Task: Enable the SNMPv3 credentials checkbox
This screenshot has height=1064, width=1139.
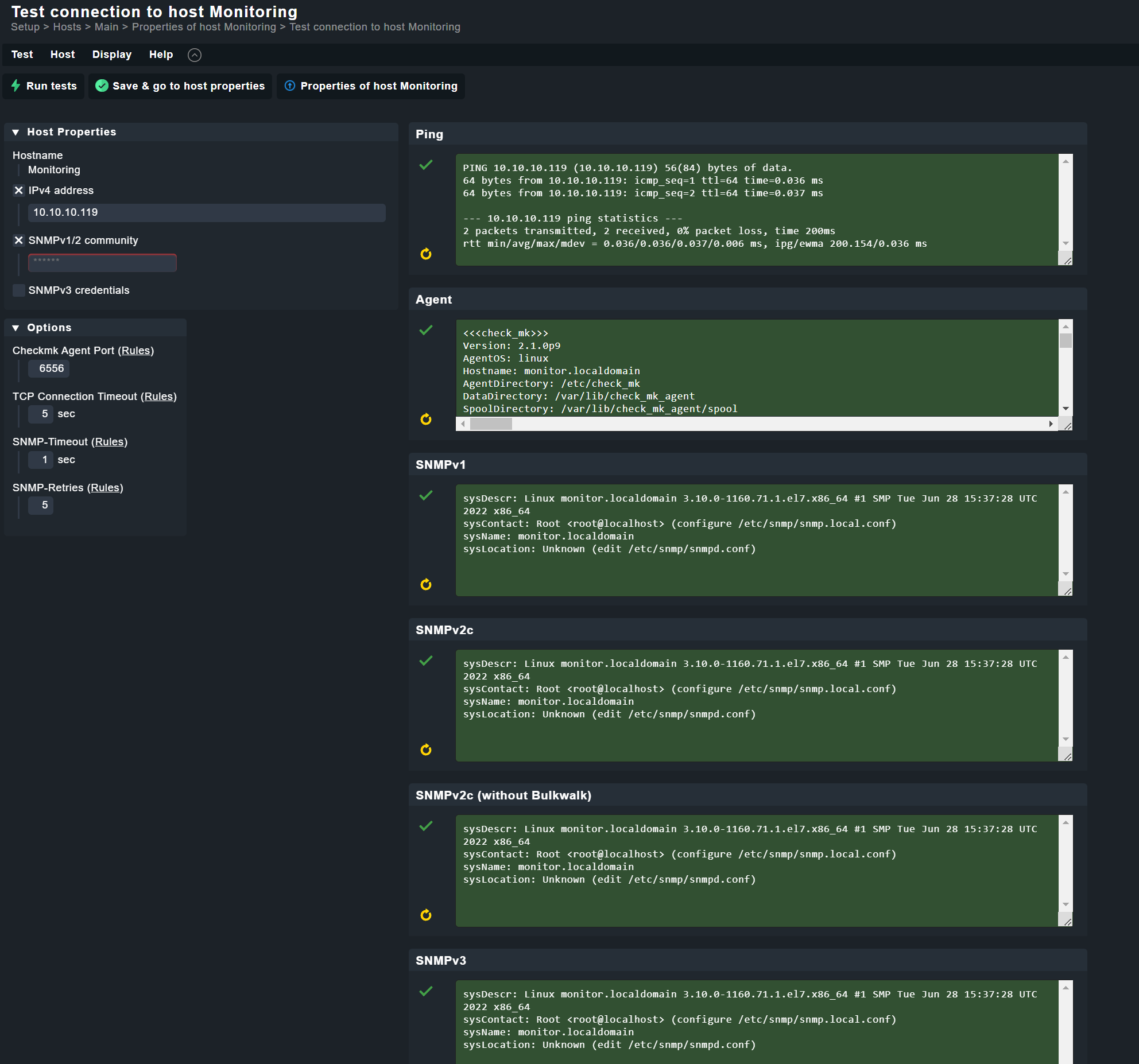Action: pos(19,290)
